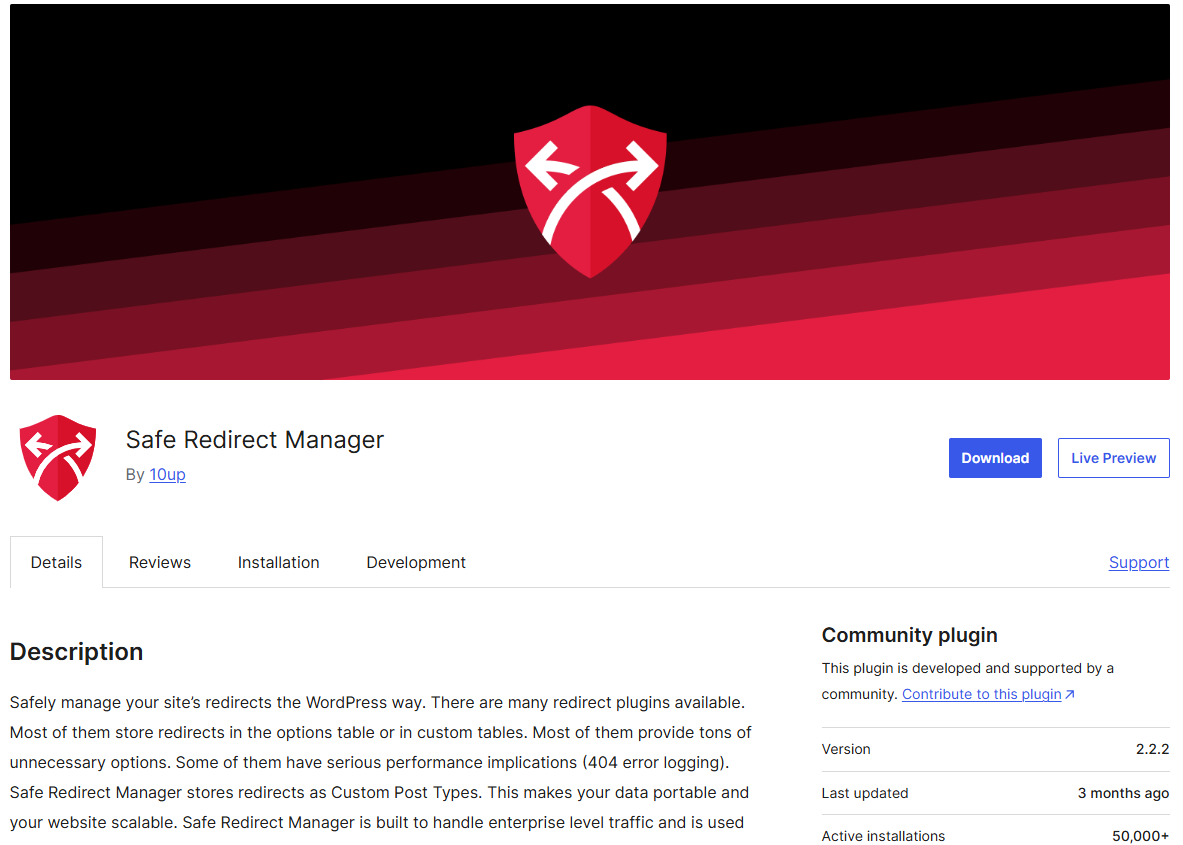Switch to the Installation tab
This screenshot has height=845, width=1183.
(278, 562)
